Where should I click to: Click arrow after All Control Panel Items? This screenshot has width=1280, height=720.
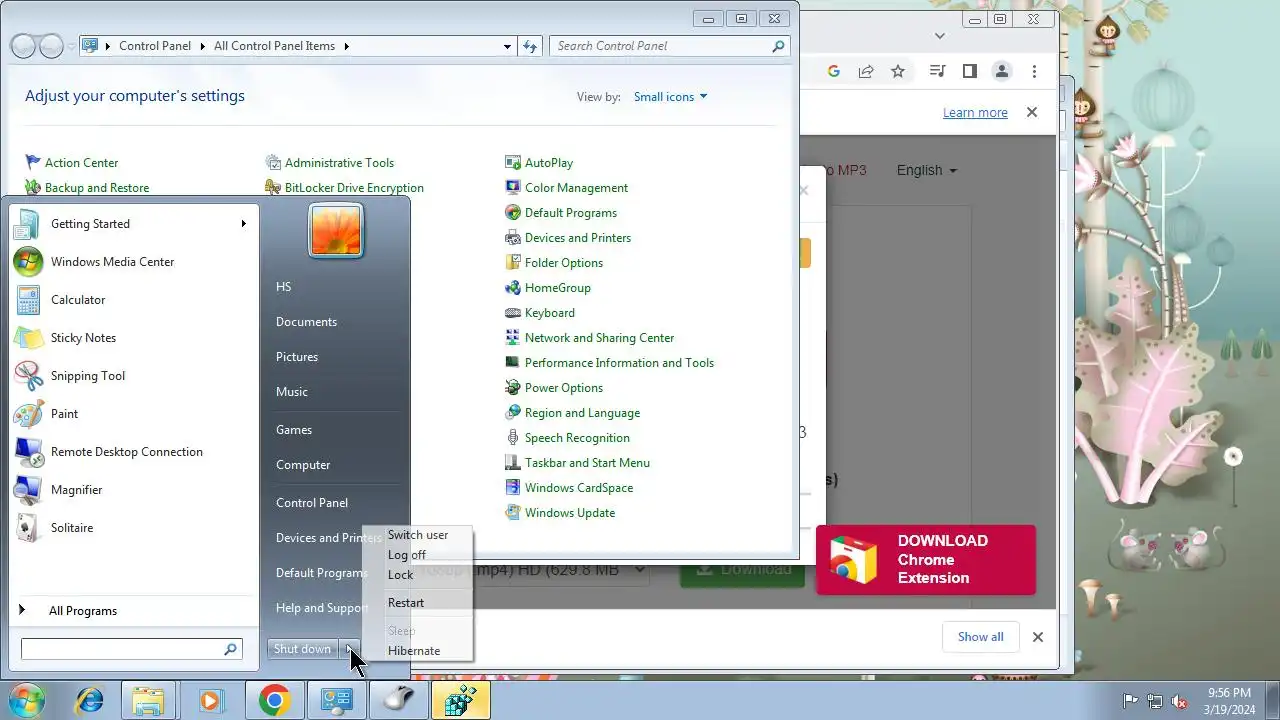pos(346,46)
